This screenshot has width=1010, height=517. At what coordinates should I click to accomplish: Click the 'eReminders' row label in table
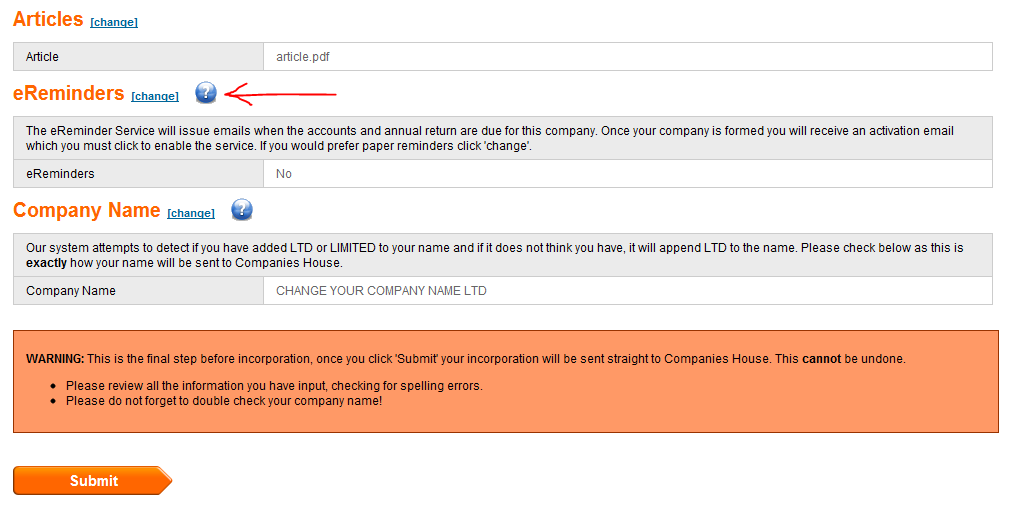(60, 174)
